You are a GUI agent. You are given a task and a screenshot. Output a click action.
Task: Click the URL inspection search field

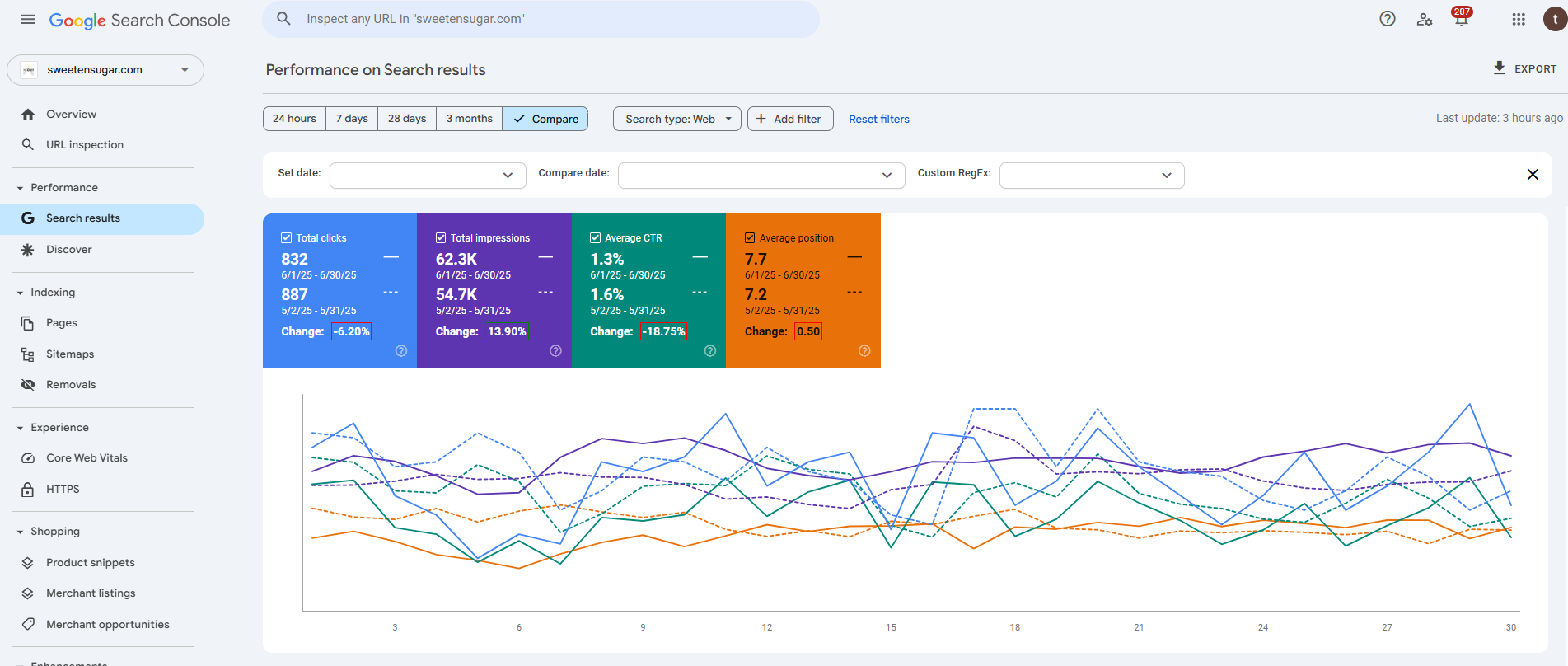tap(541, 19)
